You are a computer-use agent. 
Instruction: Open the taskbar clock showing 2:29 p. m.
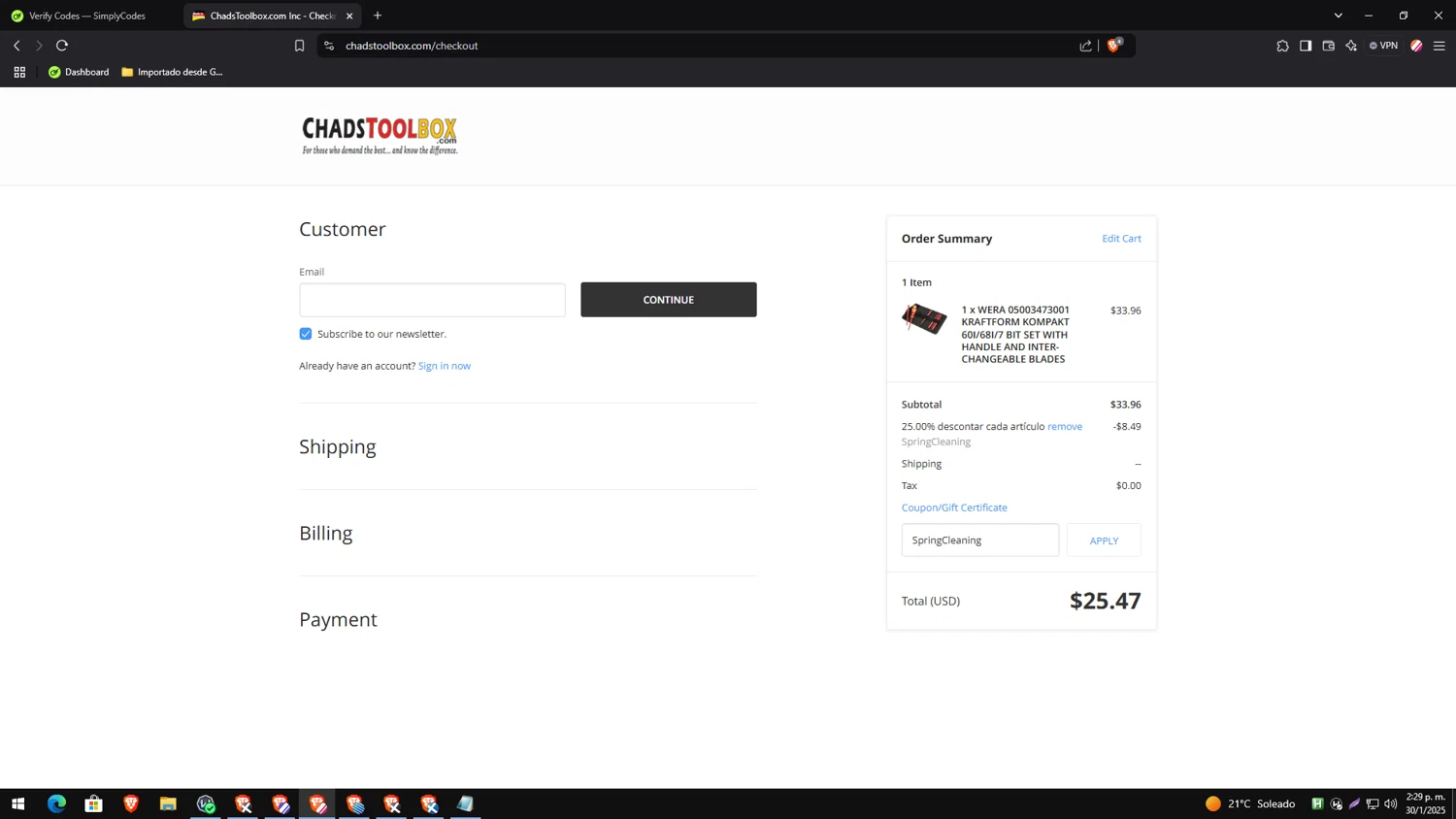pyautogui.click(x=1425, y=803)
